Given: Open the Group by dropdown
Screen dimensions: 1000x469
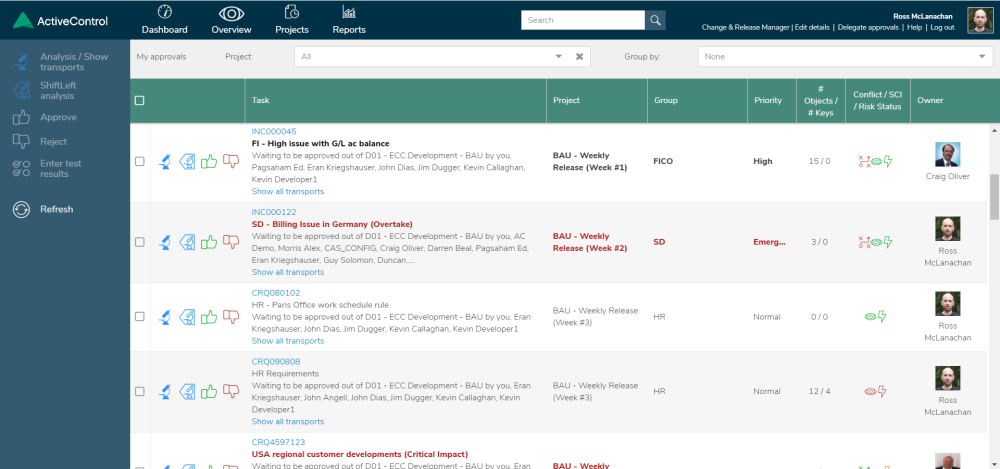Looking at the screenshot, I should pyautogui.click(x=845, y=57).
